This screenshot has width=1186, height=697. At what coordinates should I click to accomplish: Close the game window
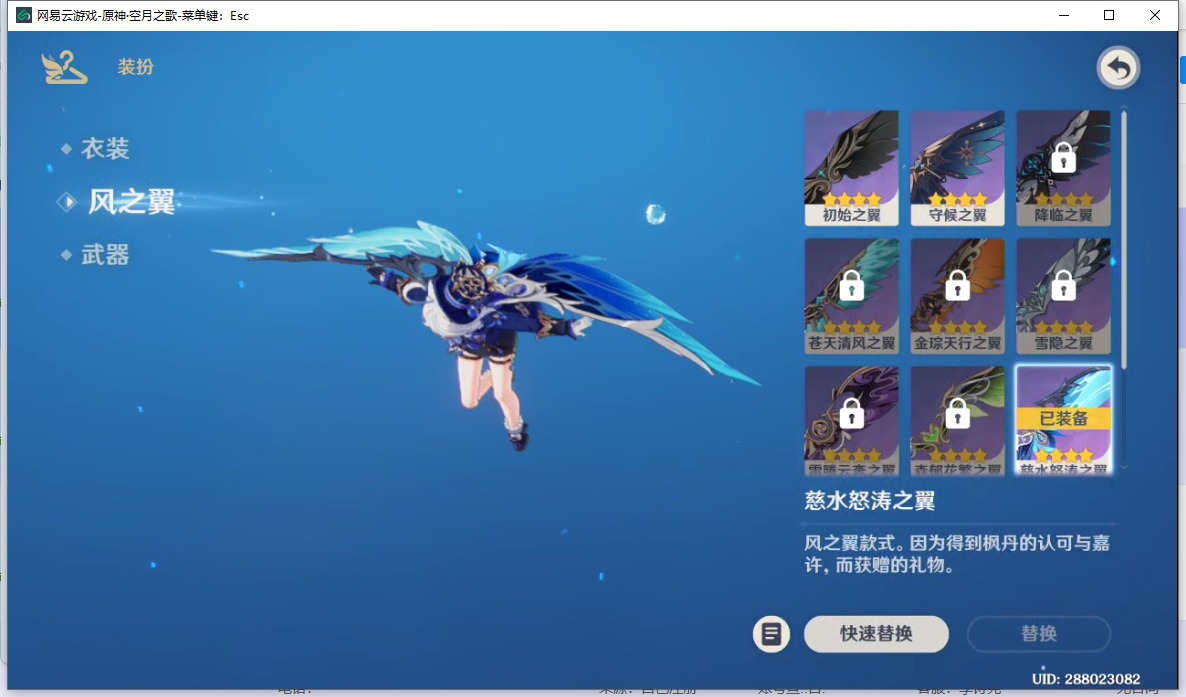[x=1154, y=15]
